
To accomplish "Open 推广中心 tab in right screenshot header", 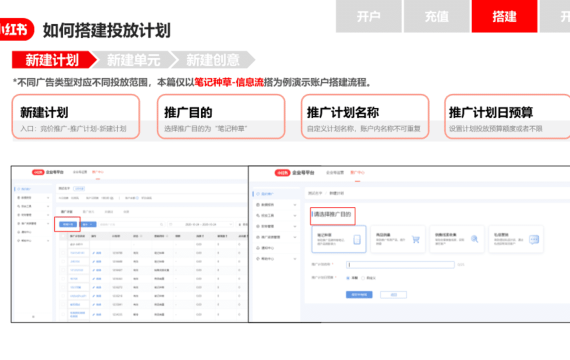I will coord(357,172).
